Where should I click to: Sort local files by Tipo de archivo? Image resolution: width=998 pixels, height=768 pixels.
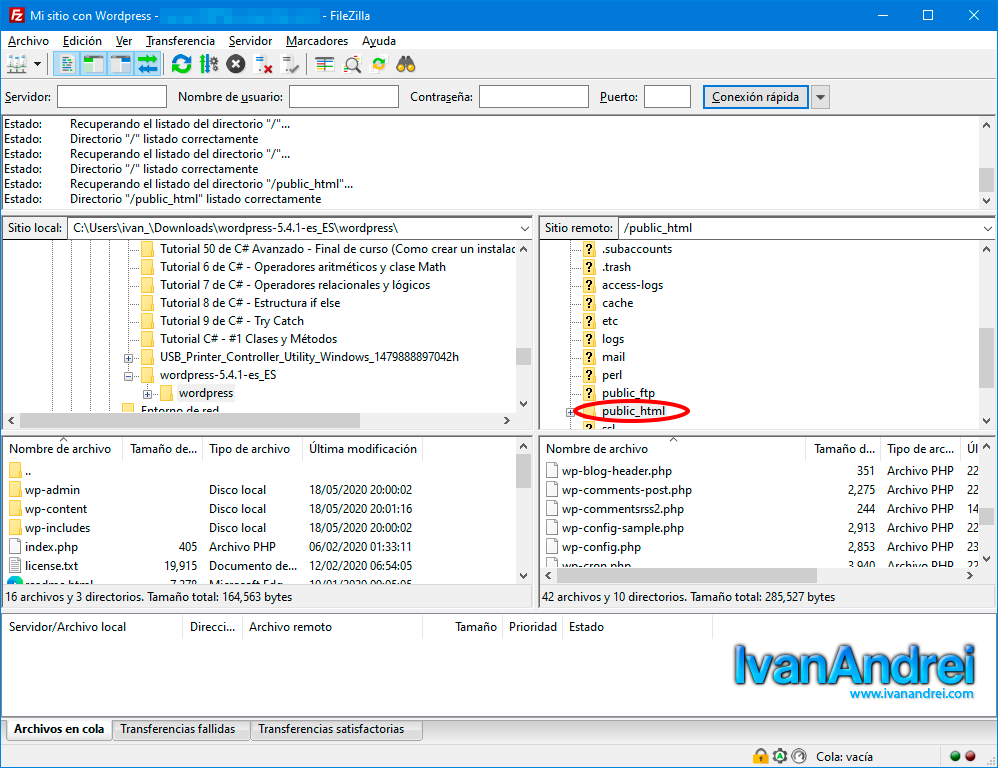tap(250, 449)
